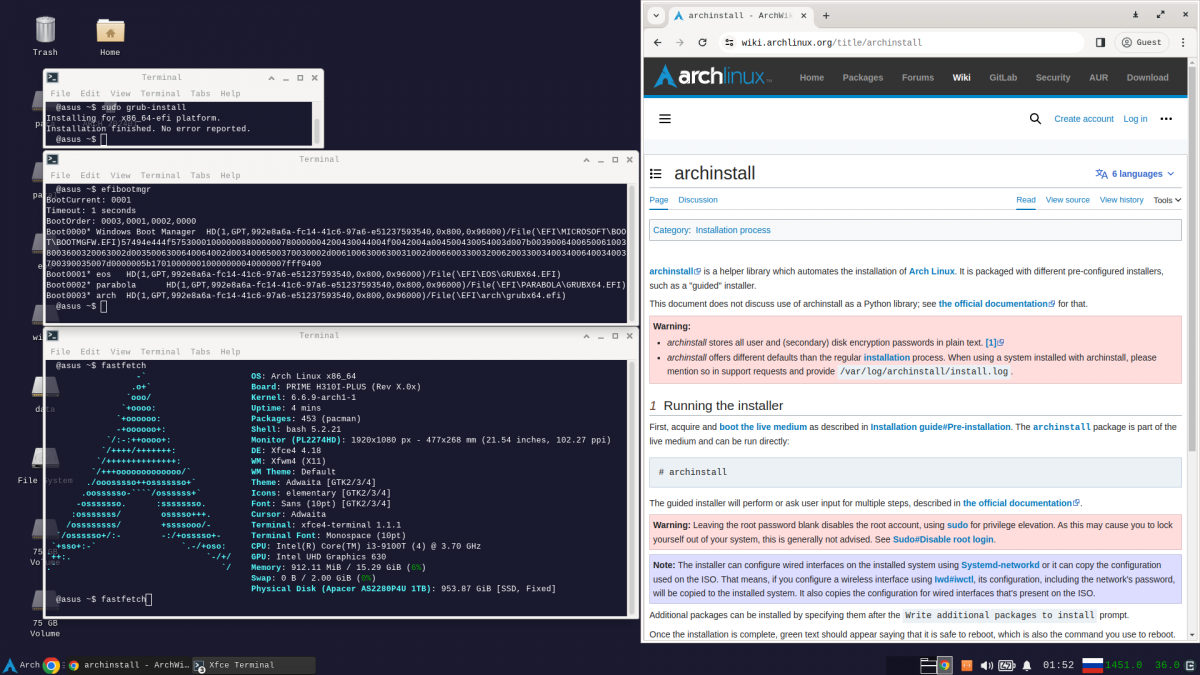Expand the 6 languages dropdown

[x=1135, y=173]
